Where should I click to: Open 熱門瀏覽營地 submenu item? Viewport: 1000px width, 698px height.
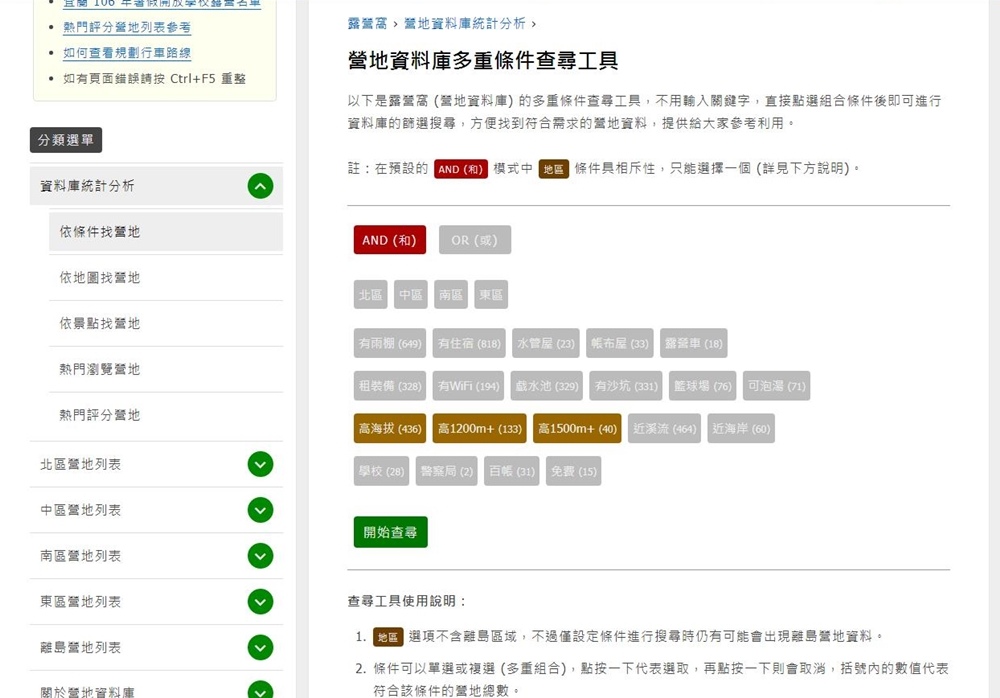[x=166, y=369]
